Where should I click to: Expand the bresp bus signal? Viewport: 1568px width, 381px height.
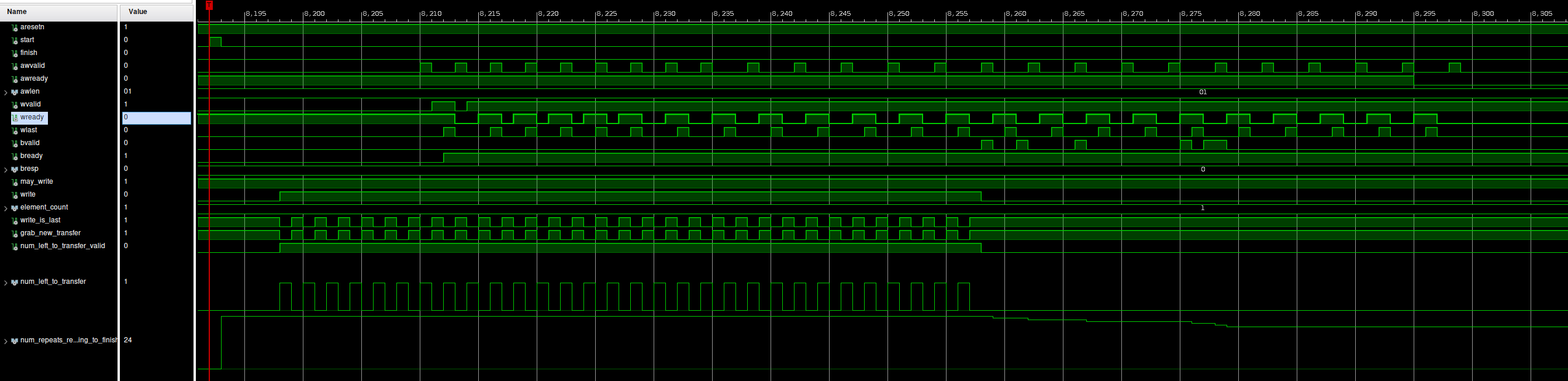pos(6,170)
